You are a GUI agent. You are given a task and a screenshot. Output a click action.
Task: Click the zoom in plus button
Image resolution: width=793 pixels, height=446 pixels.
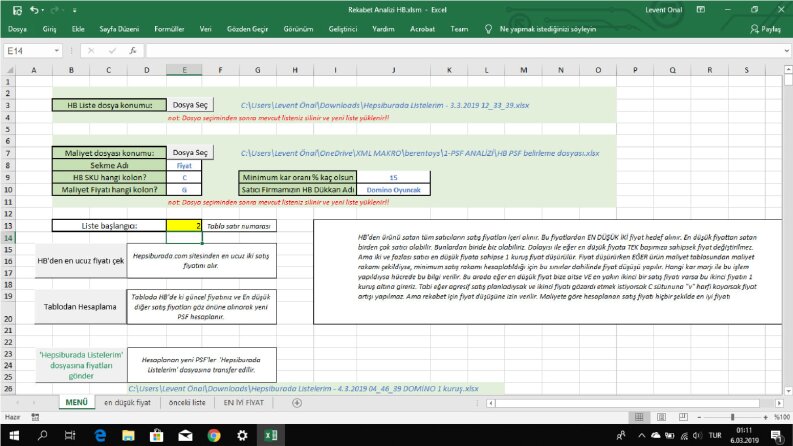(x=765, y=417)
